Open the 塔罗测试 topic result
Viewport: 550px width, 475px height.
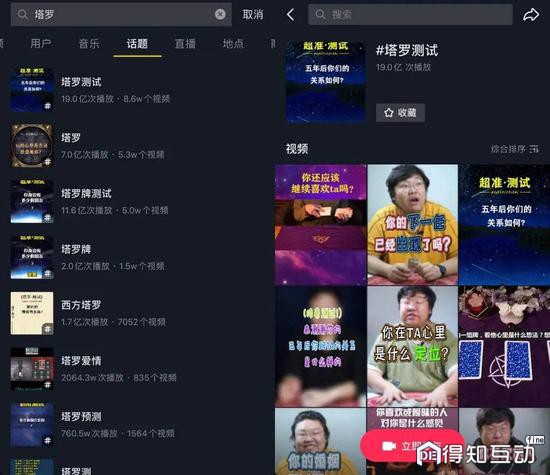(137, 90)
